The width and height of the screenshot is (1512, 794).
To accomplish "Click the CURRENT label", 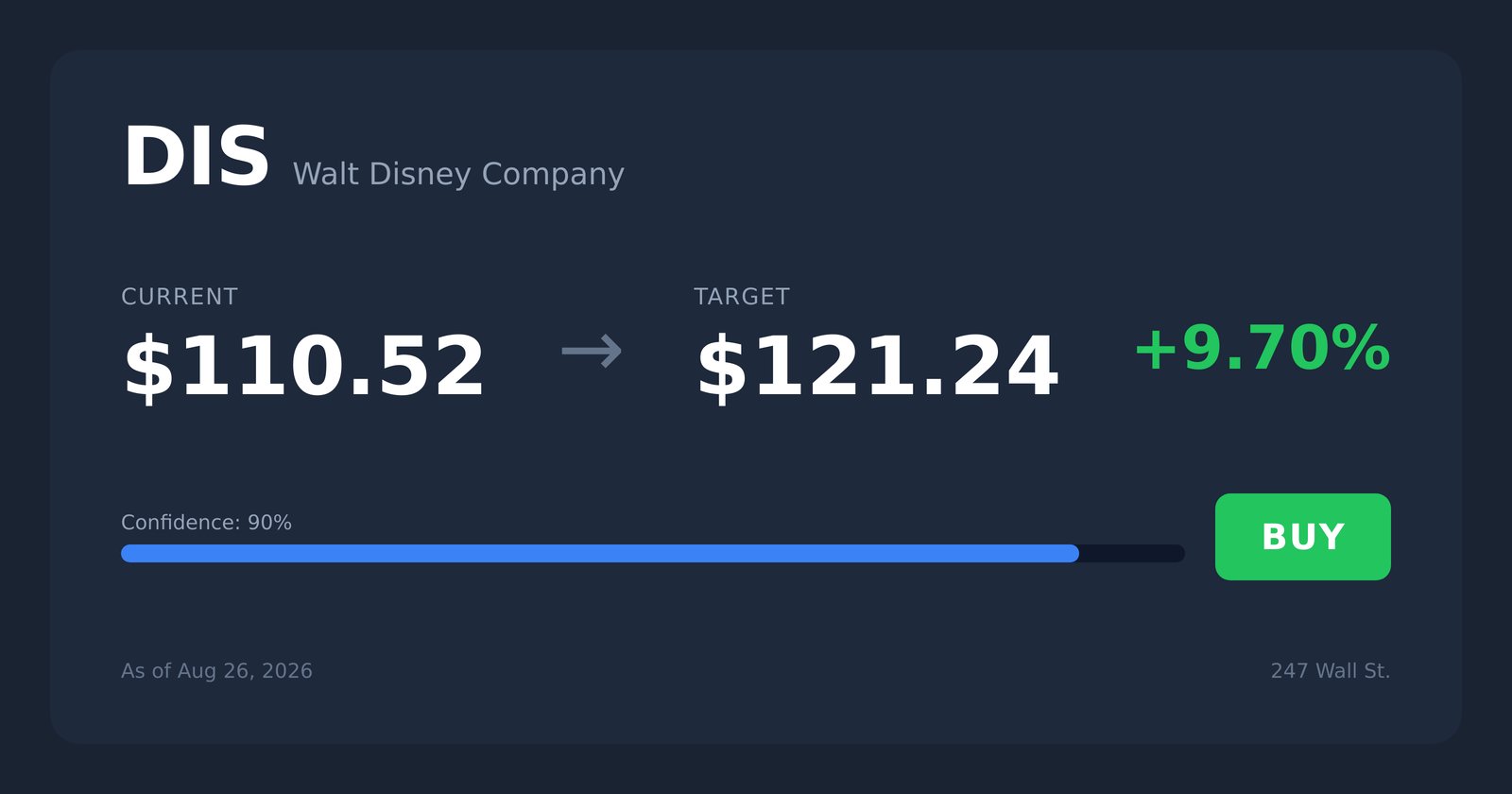I will [180, 297].
